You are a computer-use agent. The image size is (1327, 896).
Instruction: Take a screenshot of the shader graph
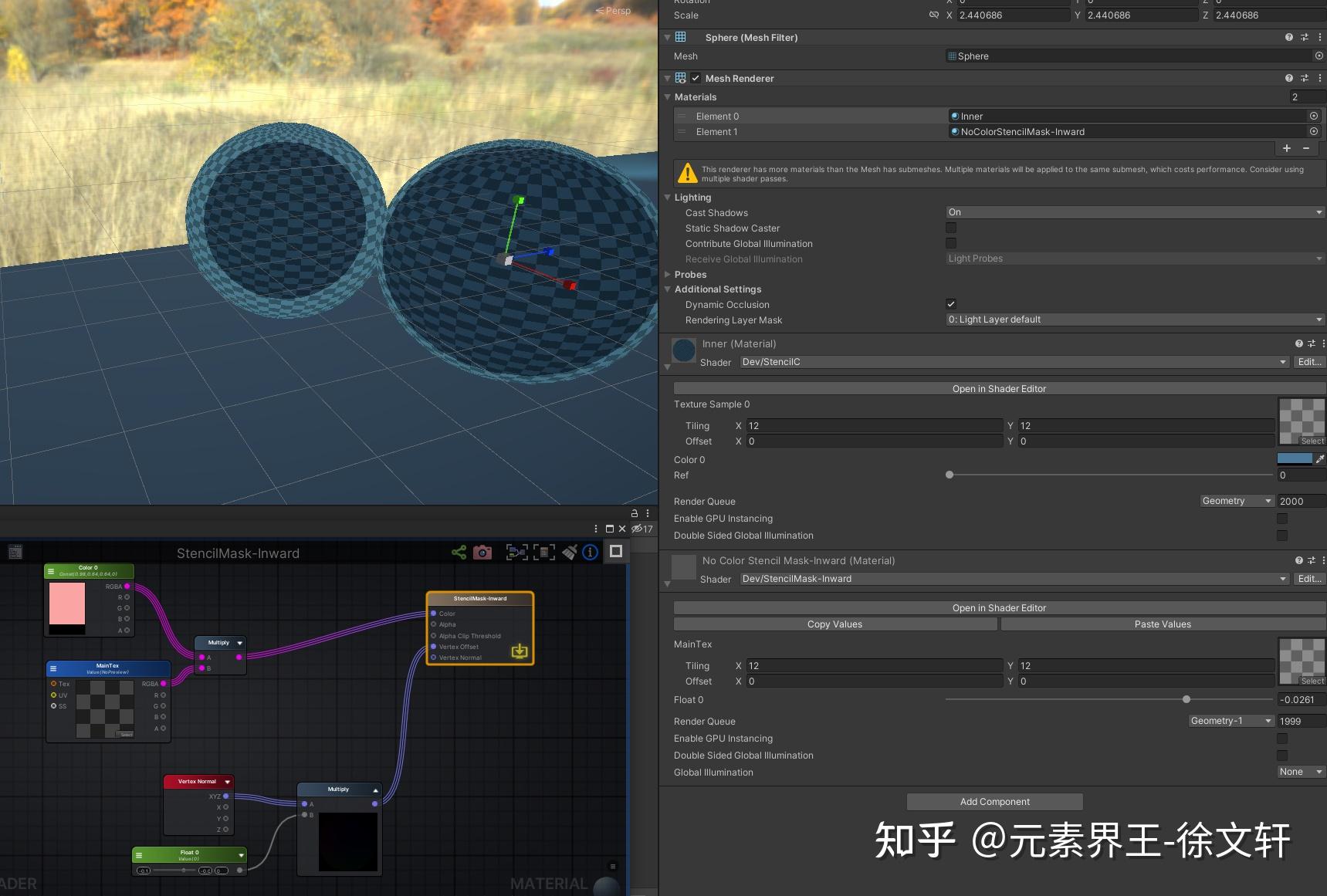click(x=482, y=552)
